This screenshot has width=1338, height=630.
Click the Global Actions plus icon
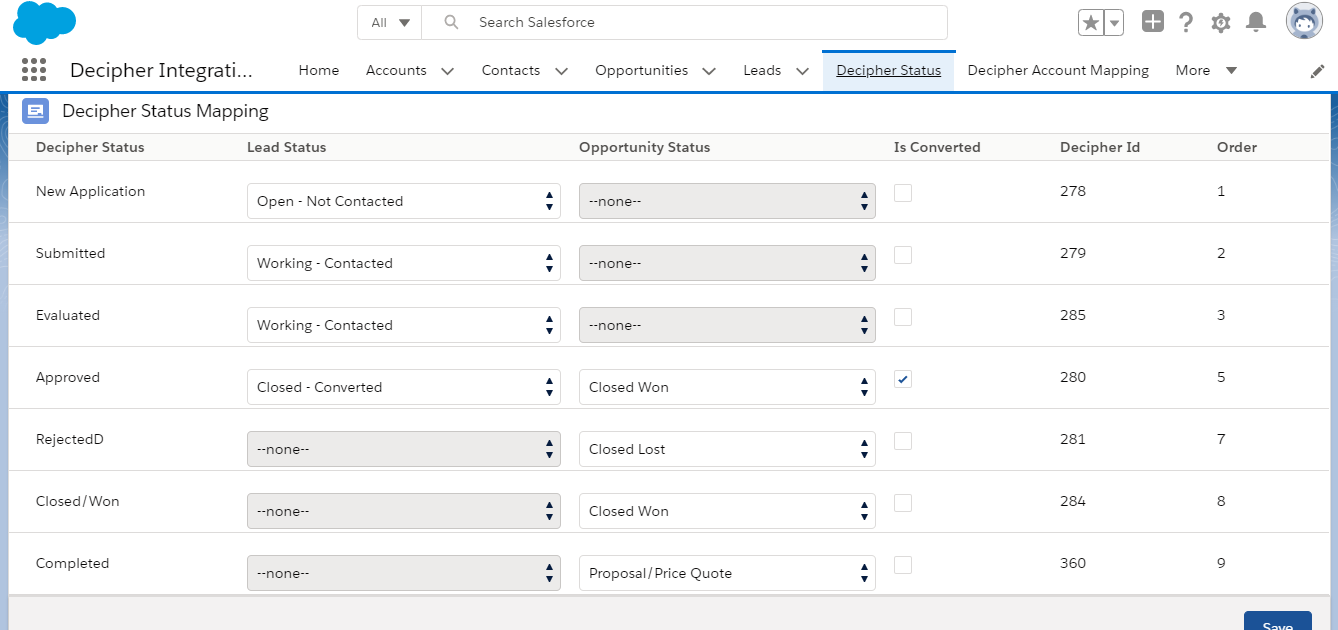click(1153, 22)
